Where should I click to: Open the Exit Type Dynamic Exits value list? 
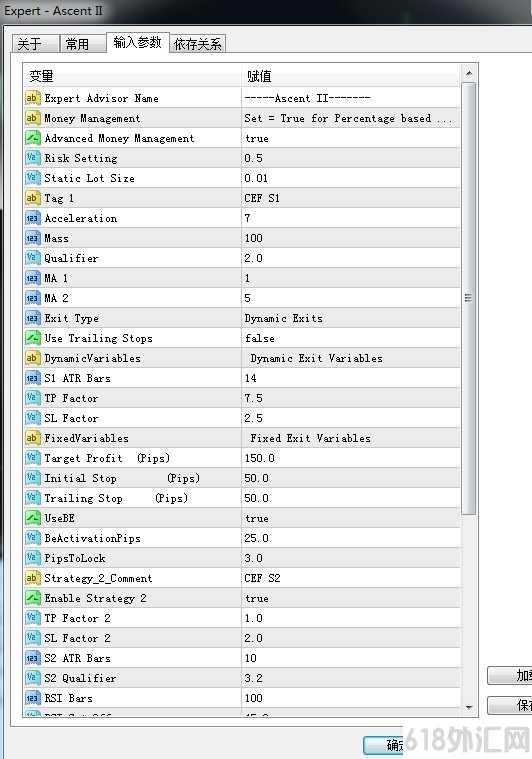[351, 319]
